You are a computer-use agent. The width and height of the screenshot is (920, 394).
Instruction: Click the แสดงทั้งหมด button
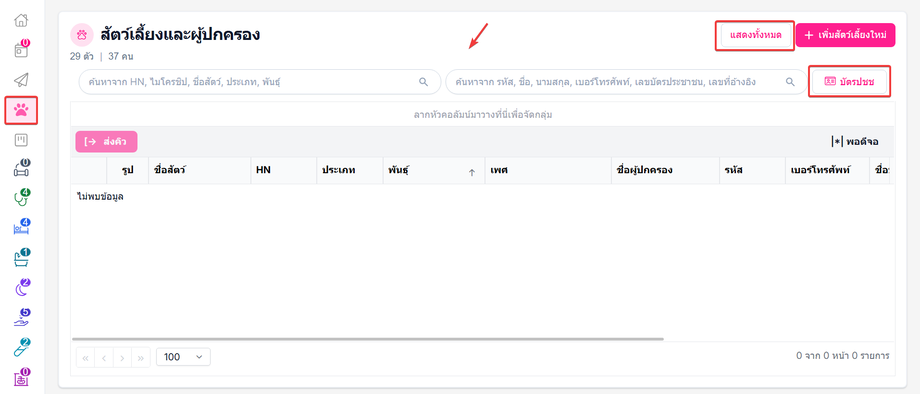(x=755, y=35)
